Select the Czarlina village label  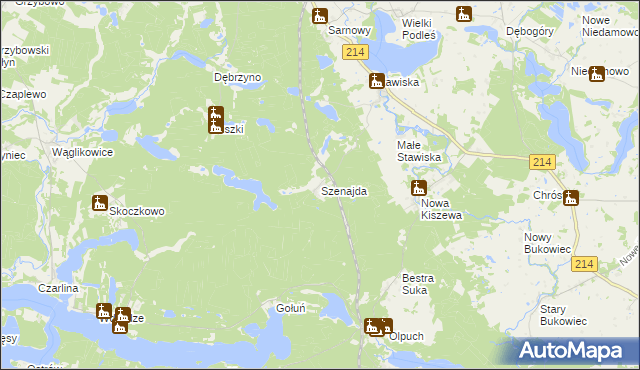coord(58,288)
